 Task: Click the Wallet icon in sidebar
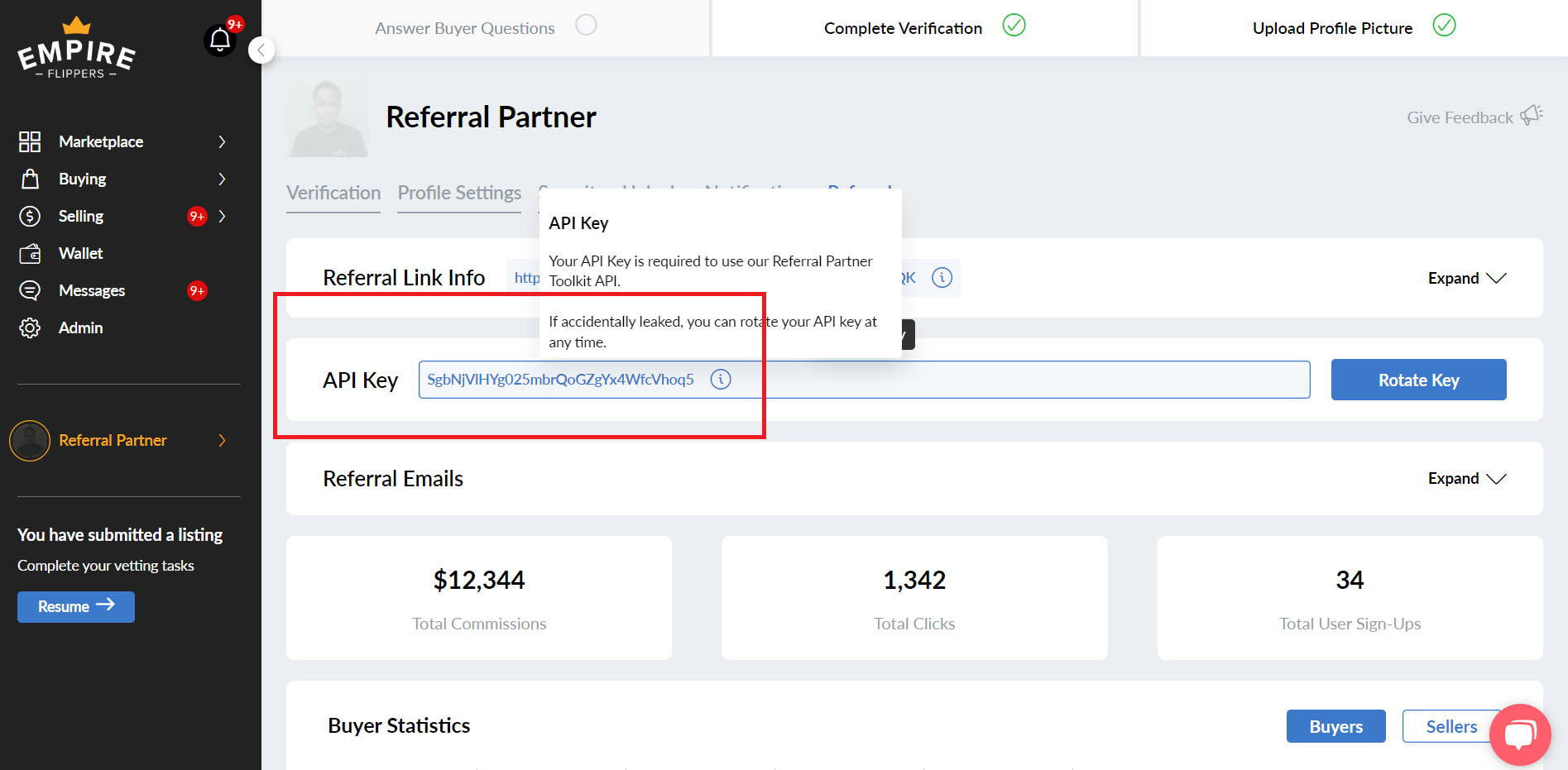point(30,253)
